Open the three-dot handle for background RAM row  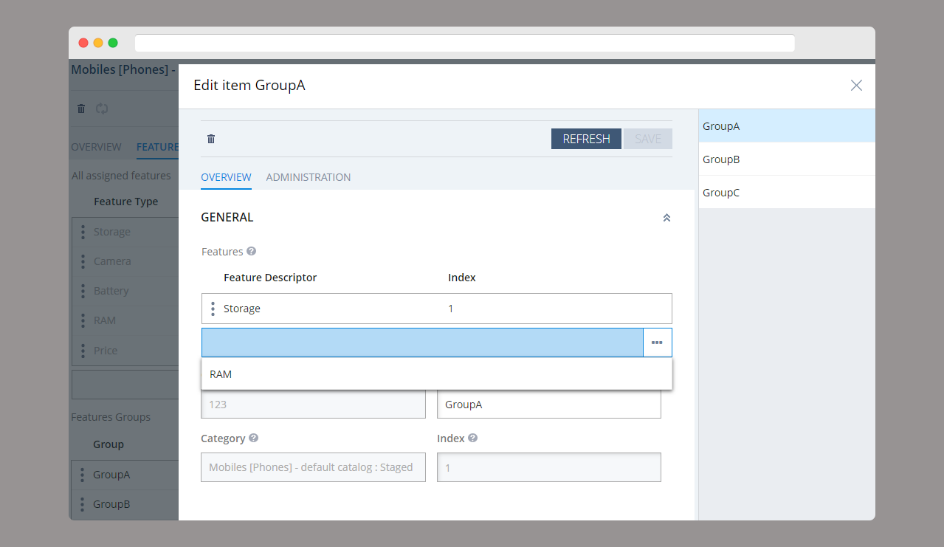coord(83,320)
